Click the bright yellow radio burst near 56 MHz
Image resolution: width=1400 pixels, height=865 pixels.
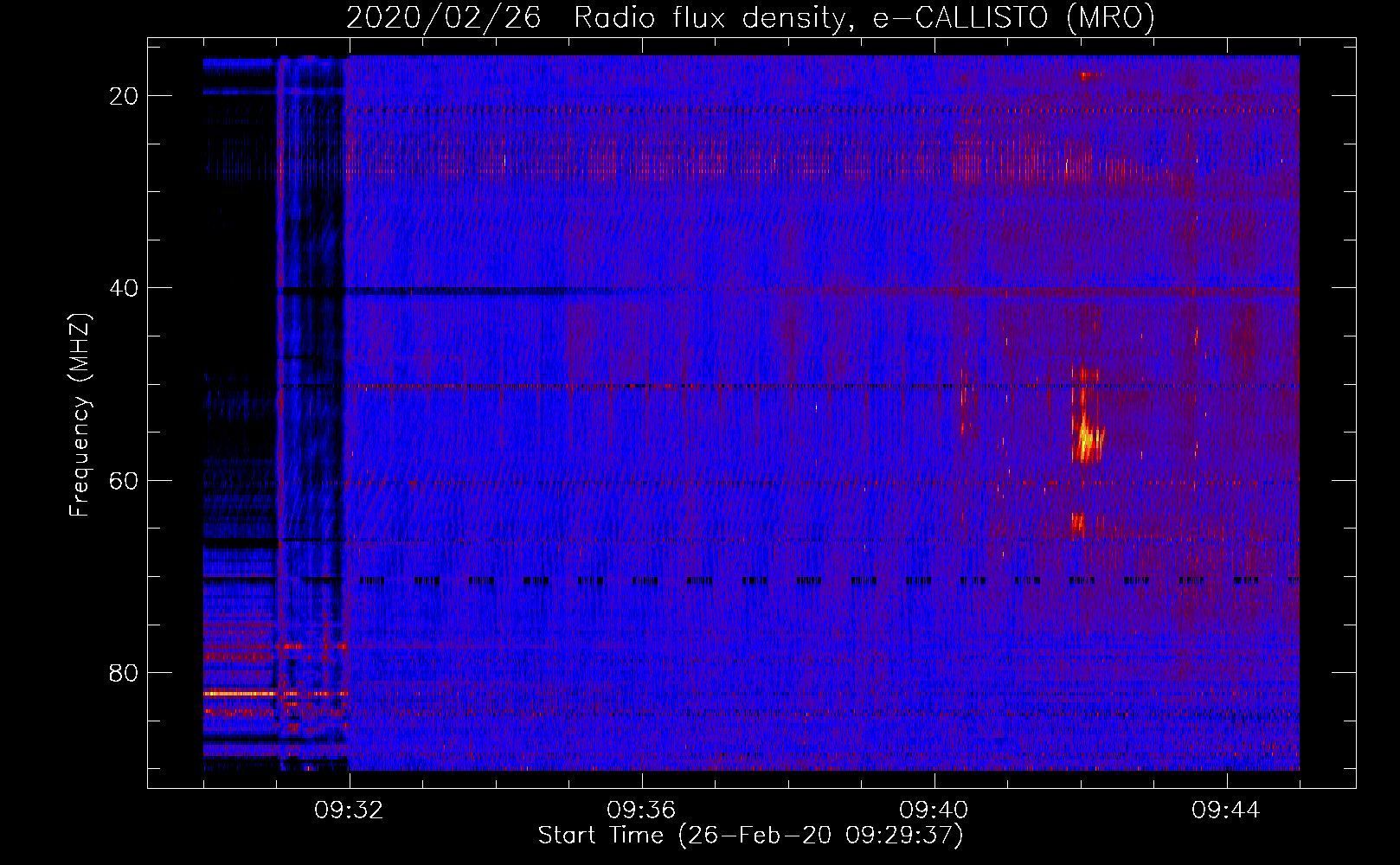point(1087,439)
